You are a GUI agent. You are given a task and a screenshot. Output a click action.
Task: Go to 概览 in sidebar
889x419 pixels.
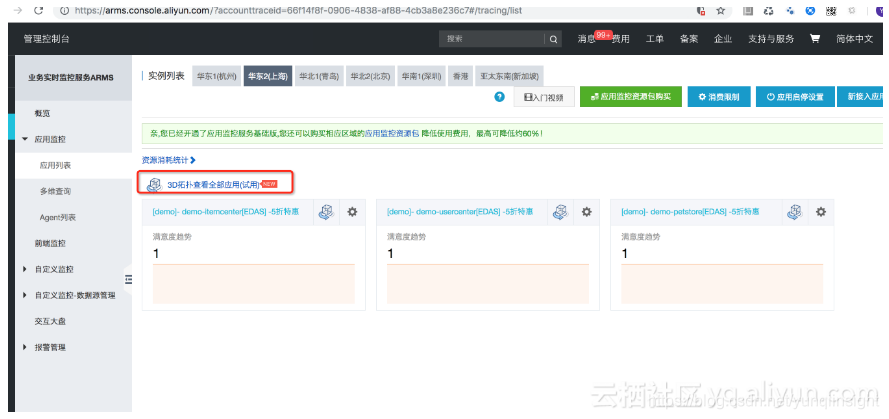click(43, 113)
